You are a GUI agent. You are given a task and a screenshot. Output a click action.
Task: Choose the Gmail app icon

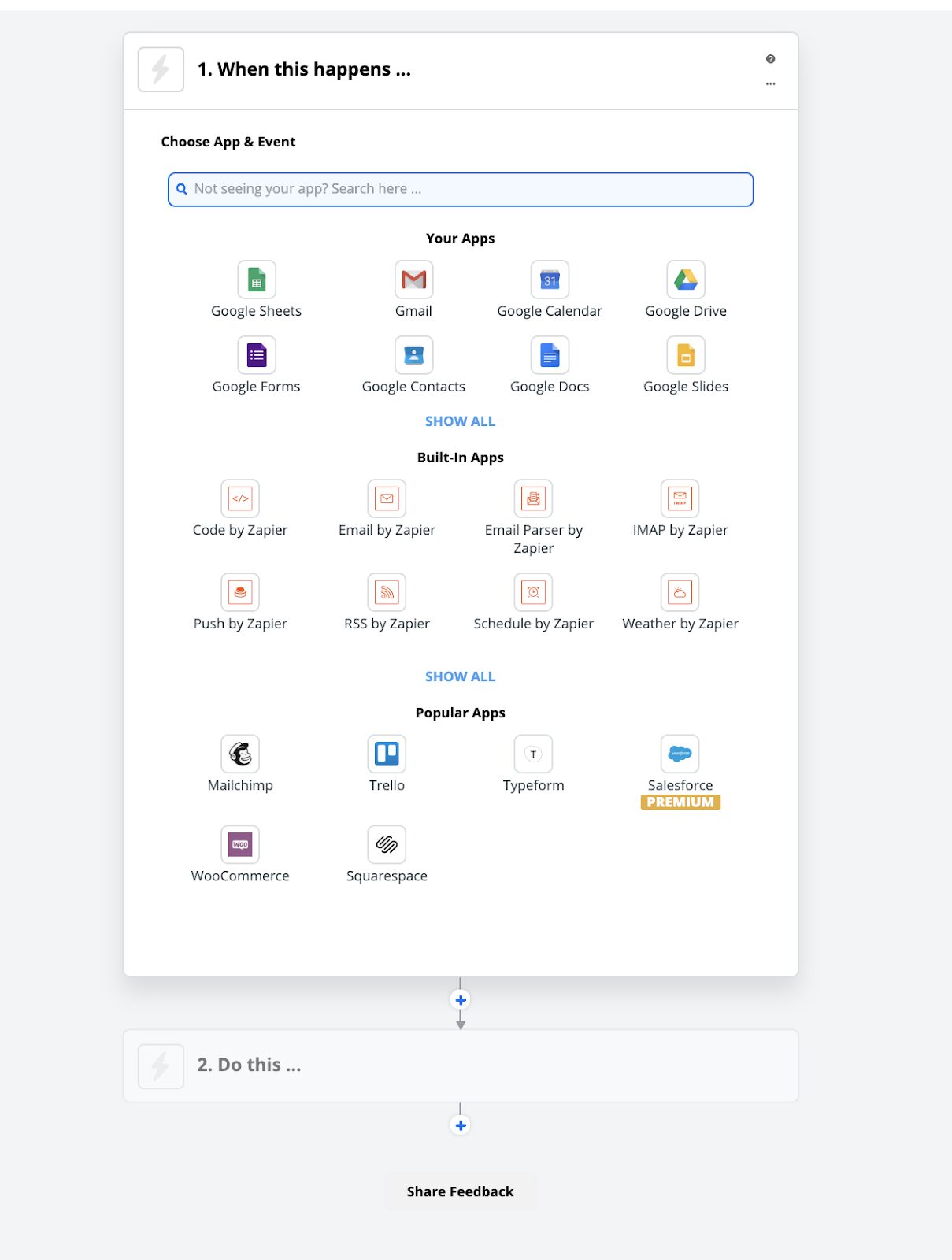coord(413,280)
